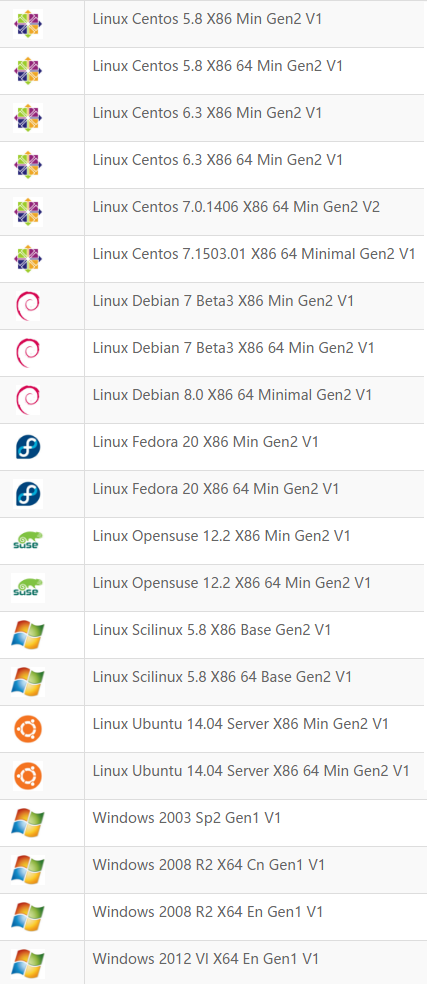Click the Windows icon for Windows 2012 VI X64 En
This screenshot has height=984, width=430.
coord(28,964)
